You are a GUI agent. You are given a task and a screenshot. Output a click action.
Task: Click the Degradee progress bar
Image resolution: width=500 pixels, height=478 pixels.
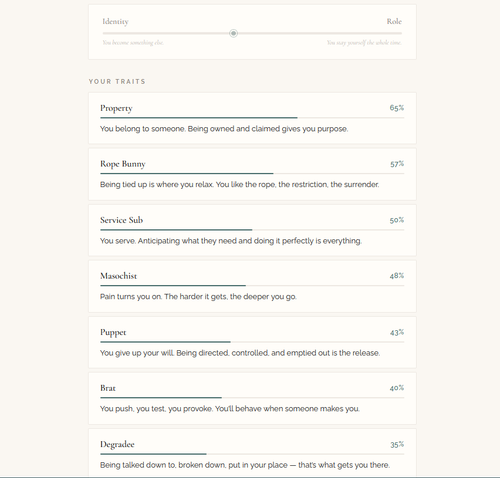click(x=252, y=454)
